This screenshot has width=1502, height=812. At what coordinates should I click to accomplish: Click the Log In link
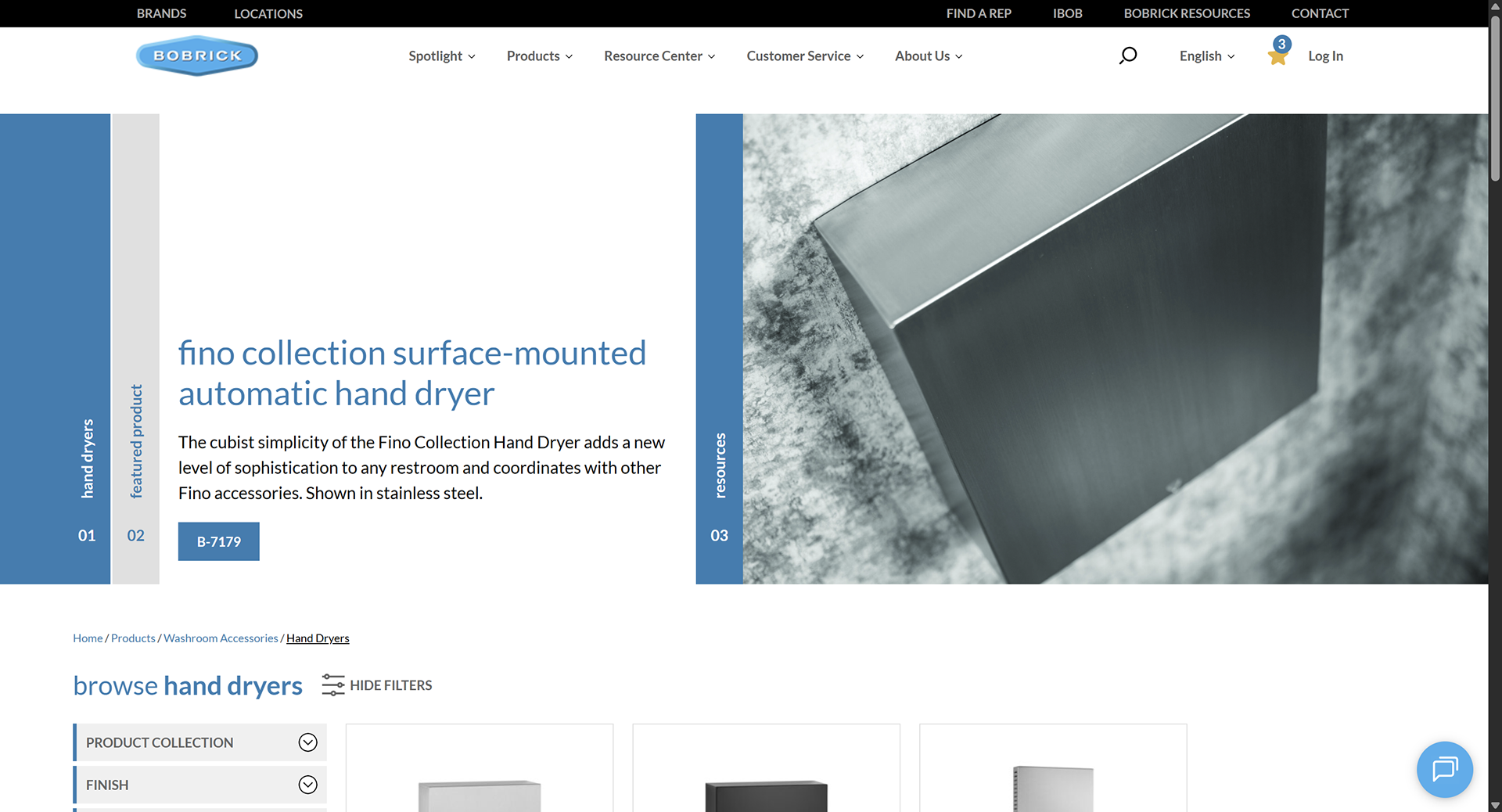point(1325,56)
